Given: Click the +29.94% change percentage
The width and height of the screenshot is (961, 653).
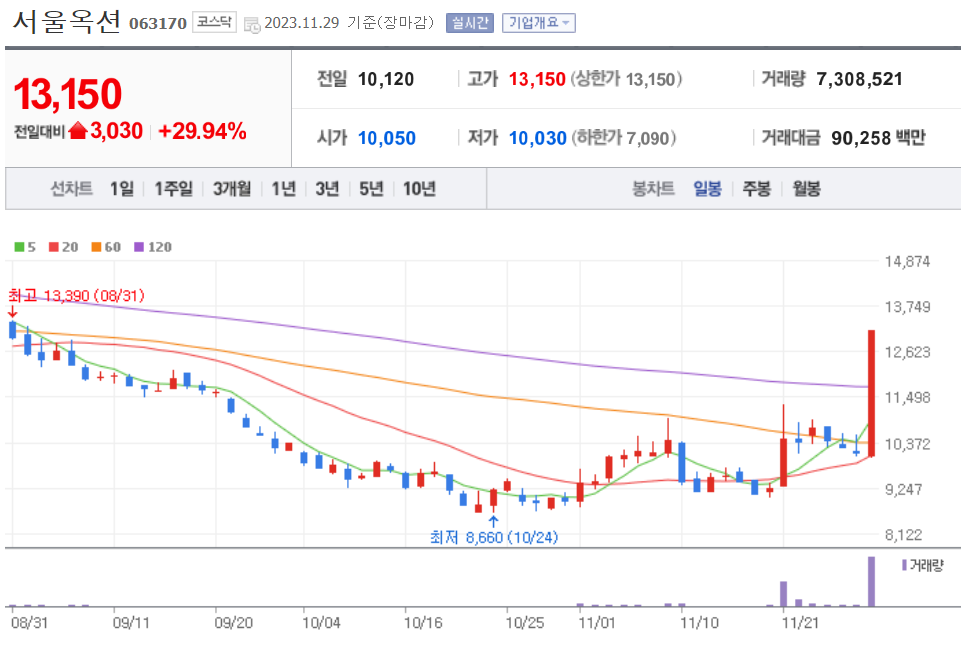Looking at the screenshot, I should click(202, 131).
